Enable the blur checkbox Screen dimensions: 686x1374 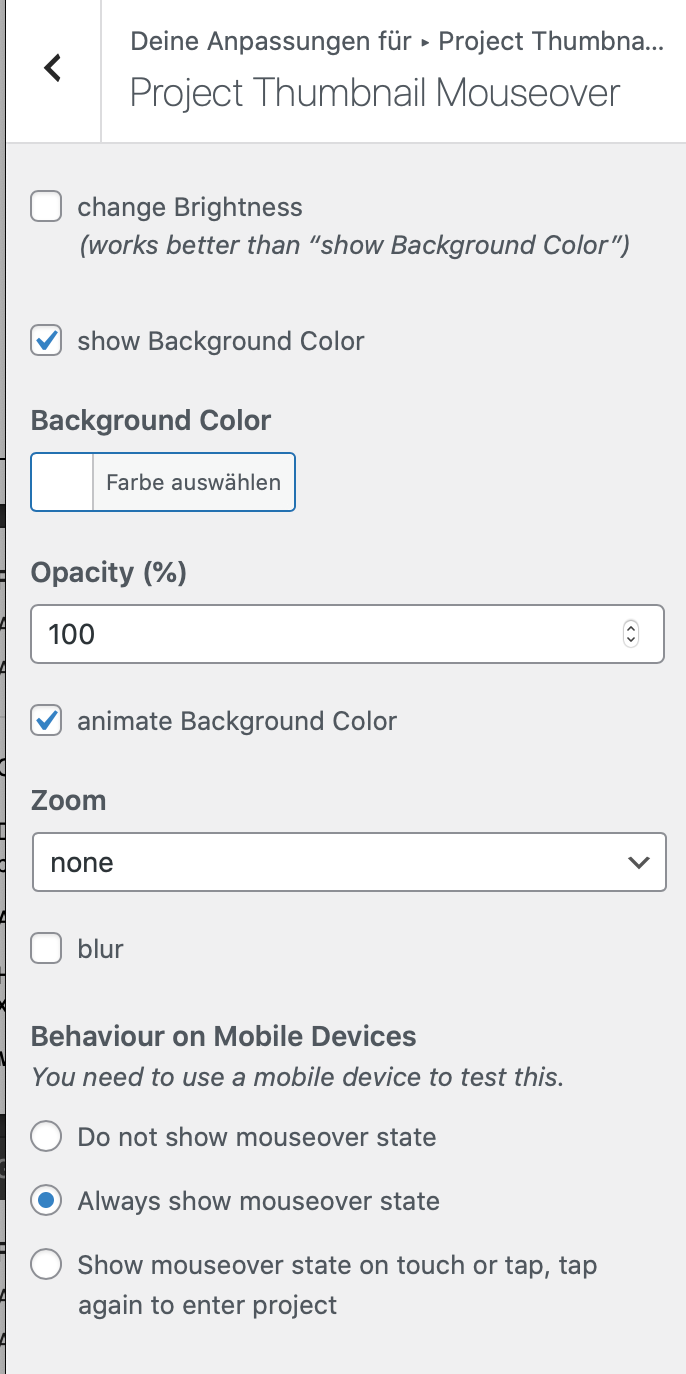click(x=46, y=948)
